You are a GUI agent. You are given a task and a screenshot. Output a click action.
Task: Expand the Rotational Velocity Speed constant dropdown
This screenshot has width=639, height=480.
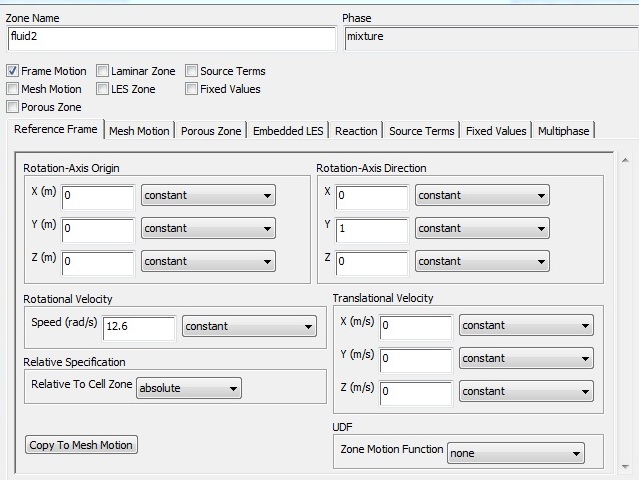point(249,326)
